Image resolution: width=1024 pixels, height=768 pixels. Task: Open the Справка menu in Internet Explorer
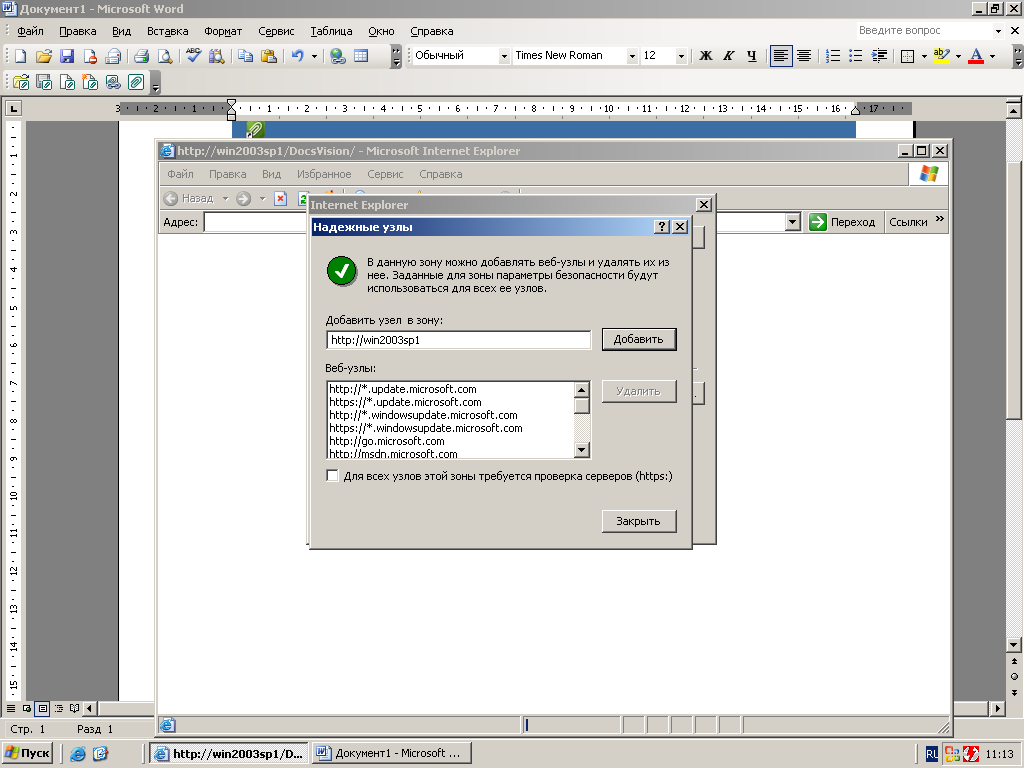[441, 174]
